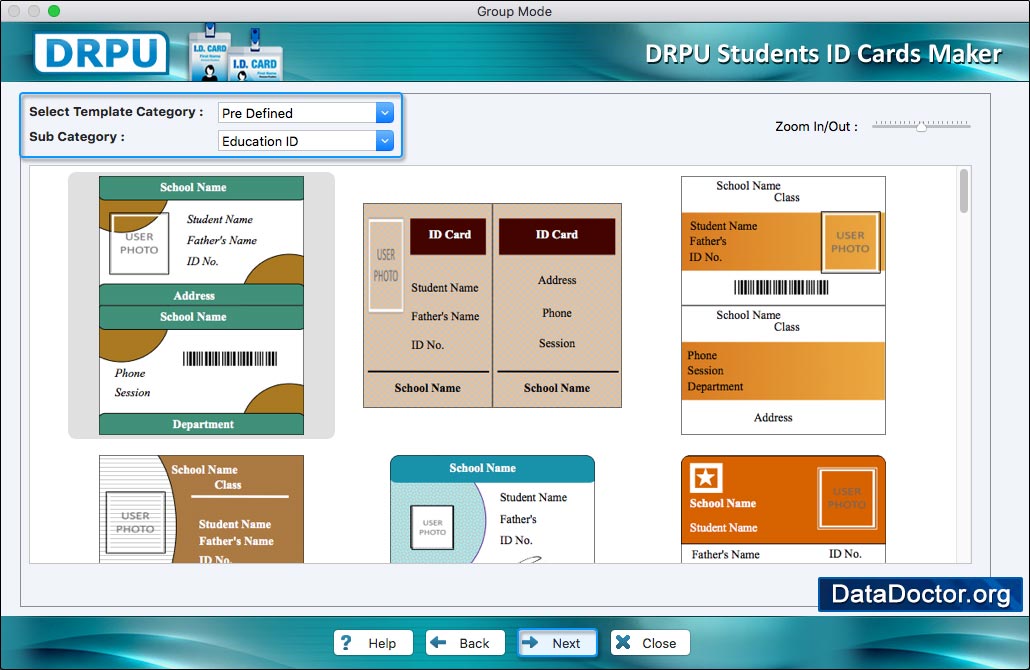Click the Pre Defined dropdown arrow
The image size is (1030, 670).
pos(385,113)
